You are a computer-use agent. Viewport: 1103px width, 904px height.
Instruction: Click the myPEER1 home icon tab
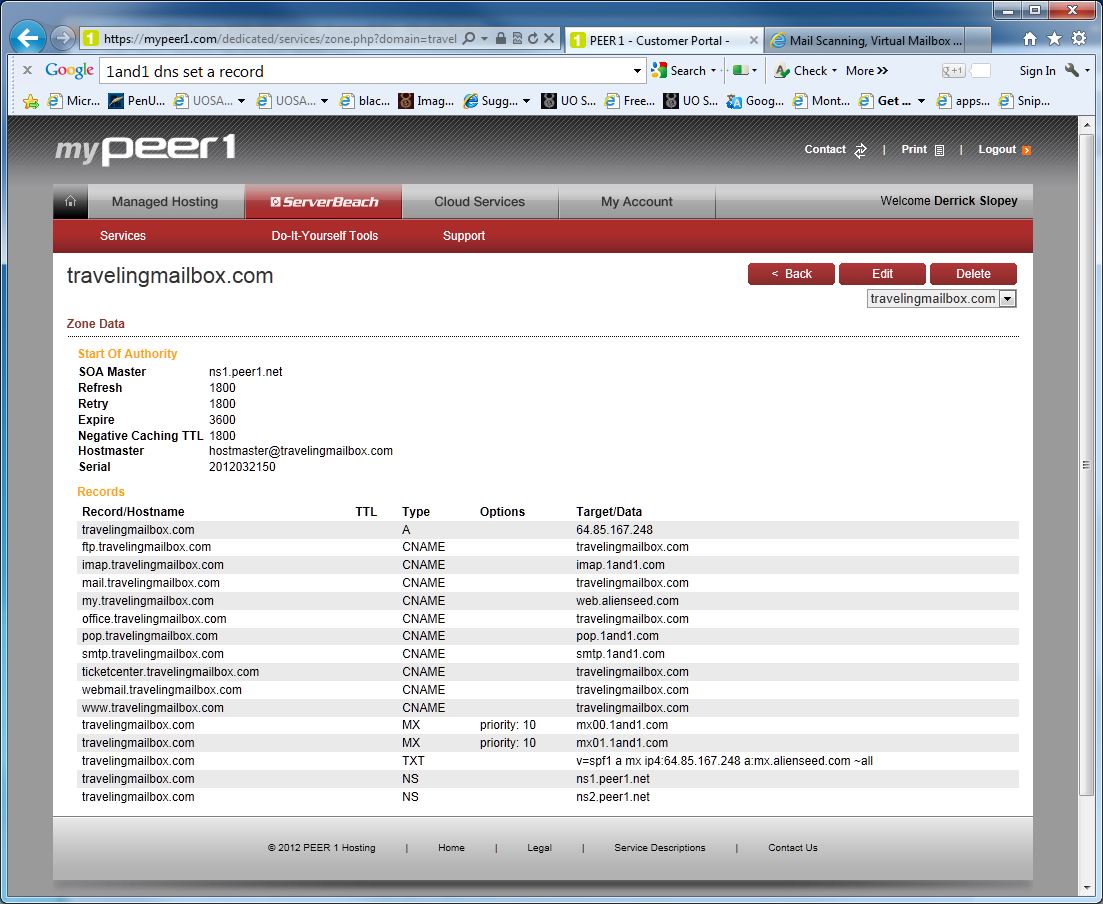[70, 201]
